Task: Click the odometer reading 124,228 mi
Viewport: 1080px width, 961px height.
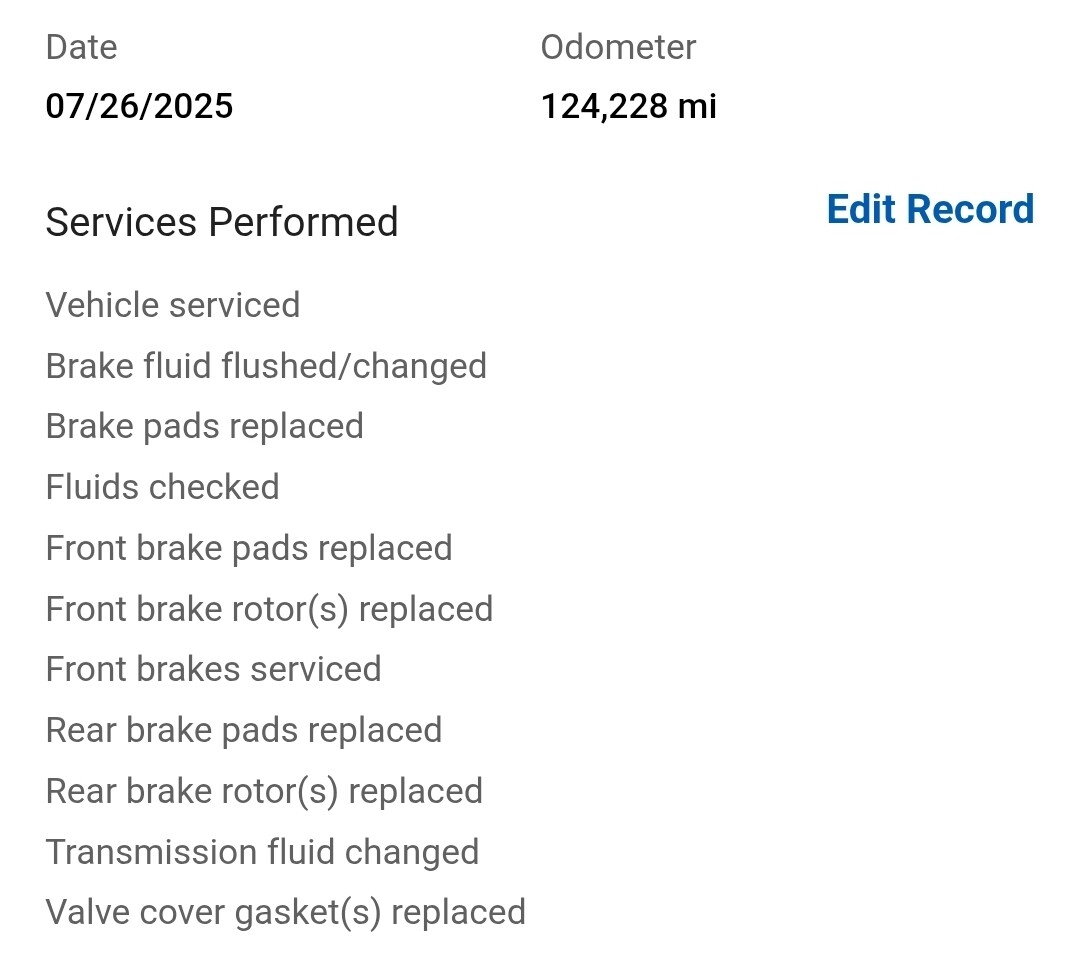Action: click(628, 106)
